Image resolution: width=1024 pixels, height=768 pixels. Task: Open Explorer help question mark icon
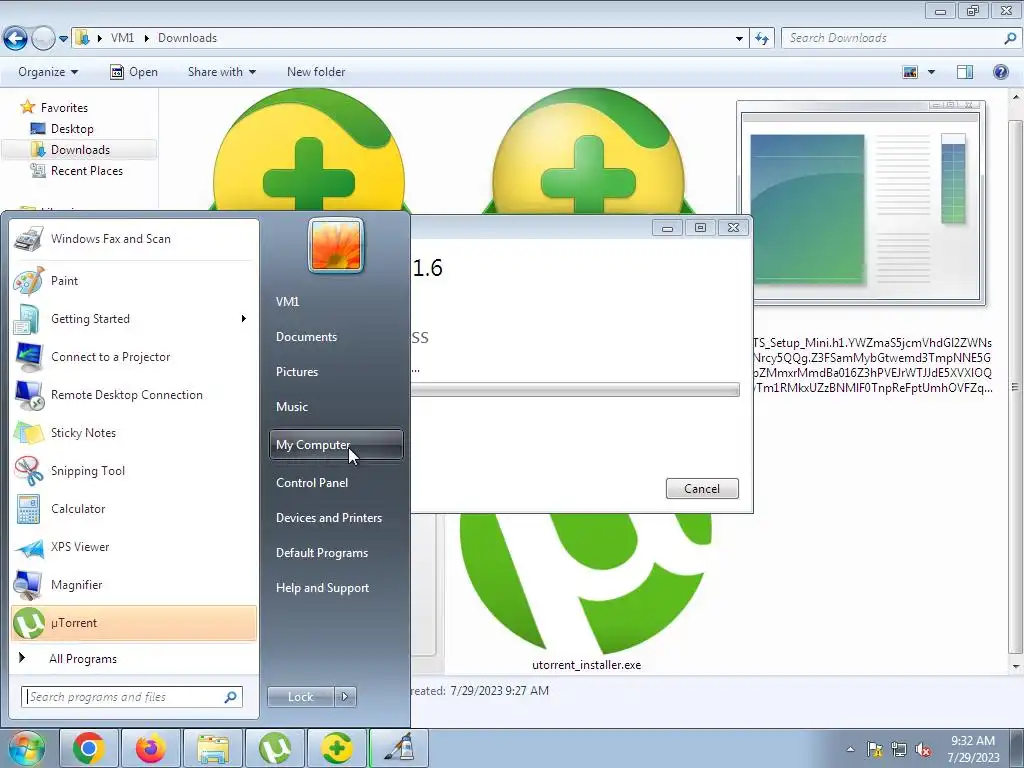[1000, 72]
